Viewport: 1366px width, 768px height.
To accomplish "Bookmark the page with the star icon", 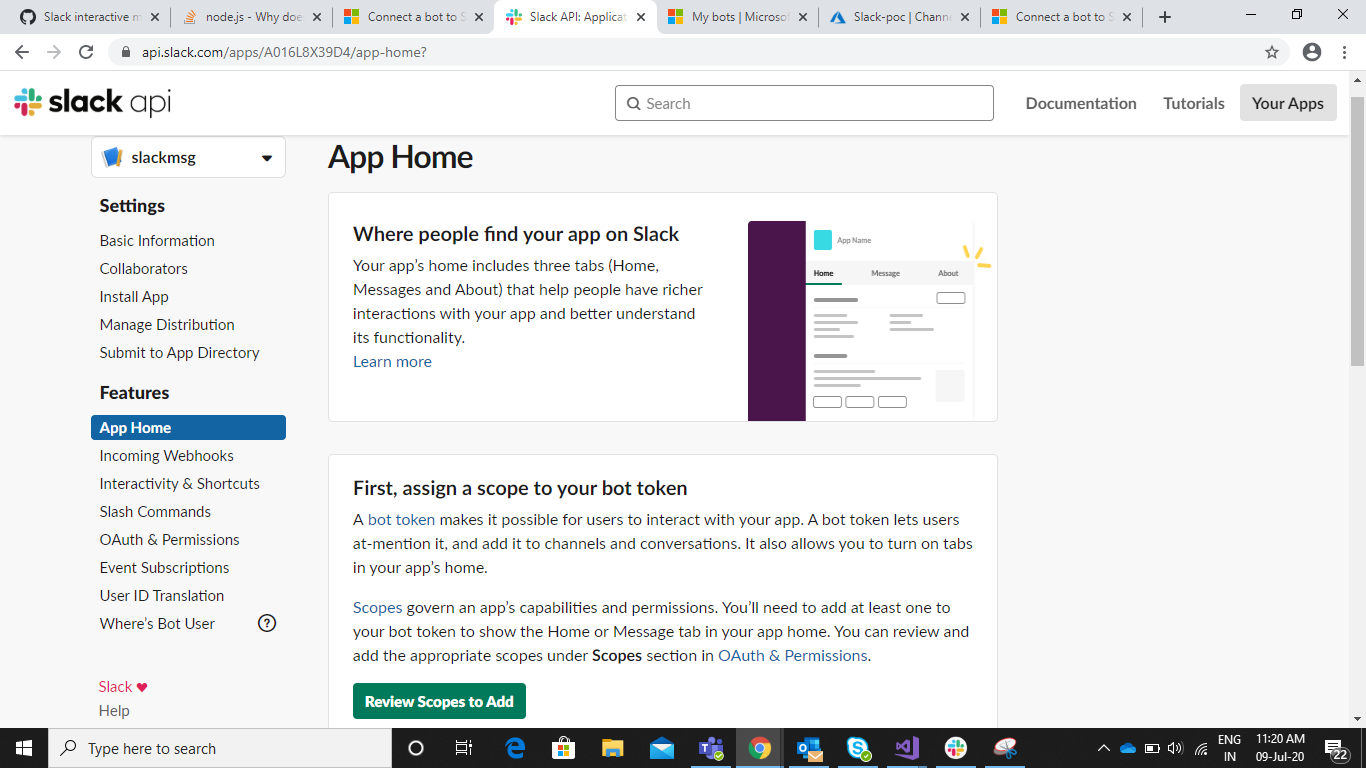I will [x=1270, y=51].
